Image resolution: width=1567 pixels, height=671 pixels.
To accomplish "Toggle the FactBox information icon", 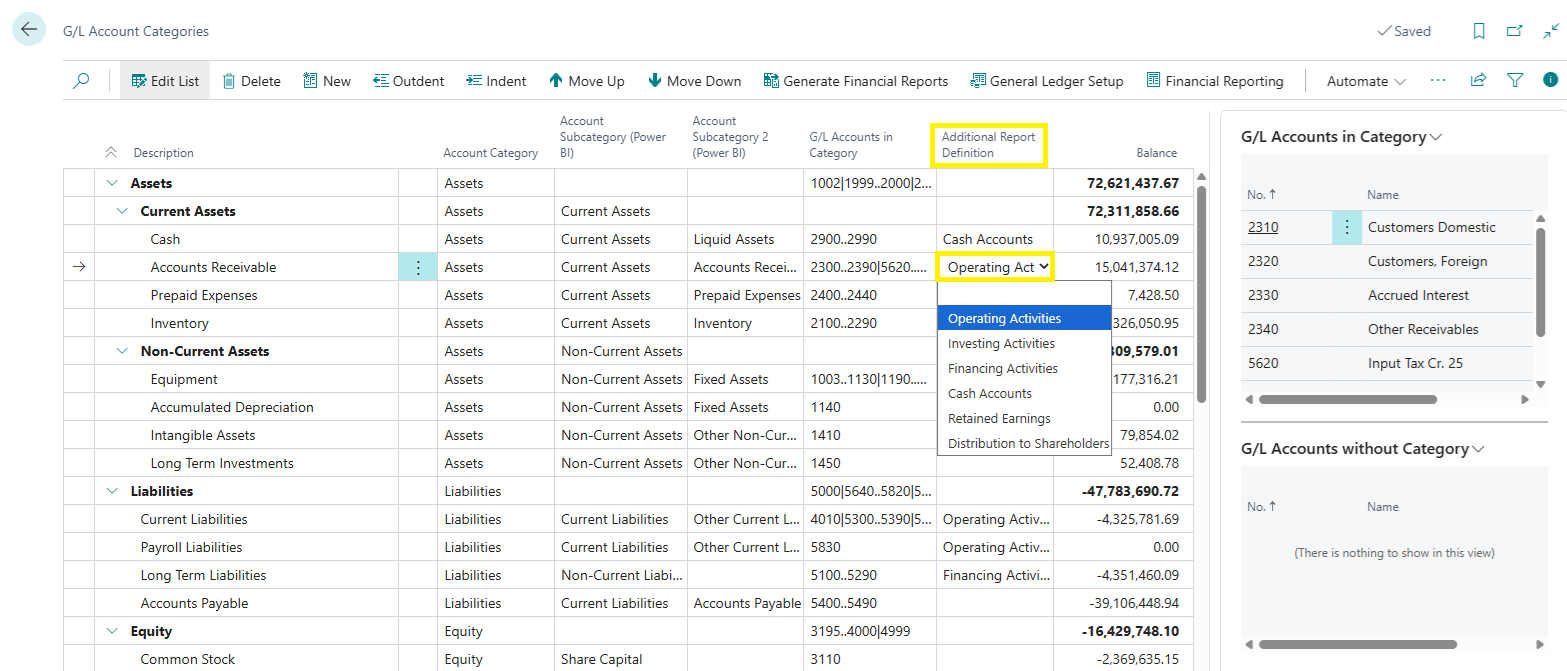I will [1550, 81].
